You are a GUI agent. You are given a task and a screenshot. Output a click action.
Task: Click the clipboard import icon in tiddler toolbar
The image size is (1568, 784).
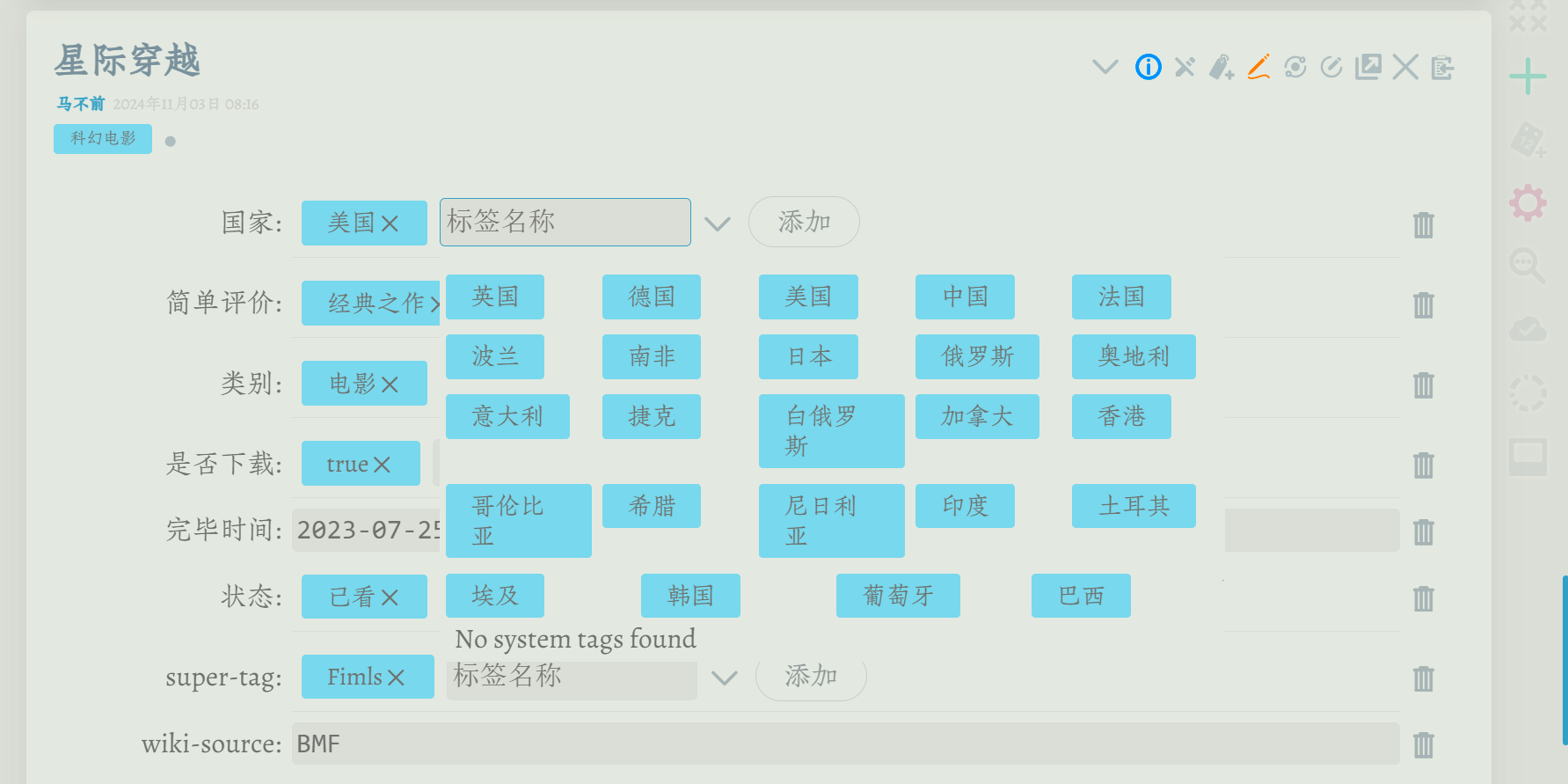click(x=1442, y=67)
